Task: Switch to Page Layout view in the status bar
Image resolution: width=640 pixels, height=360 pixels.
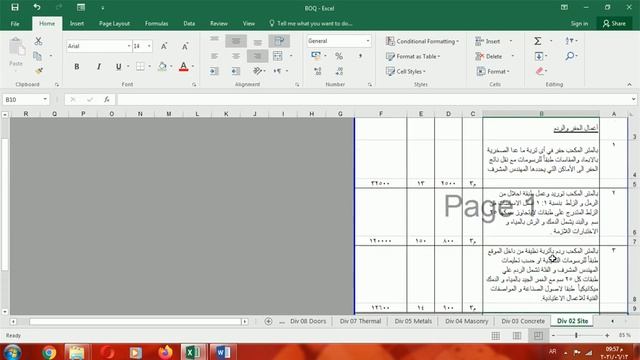Action: 517,336
